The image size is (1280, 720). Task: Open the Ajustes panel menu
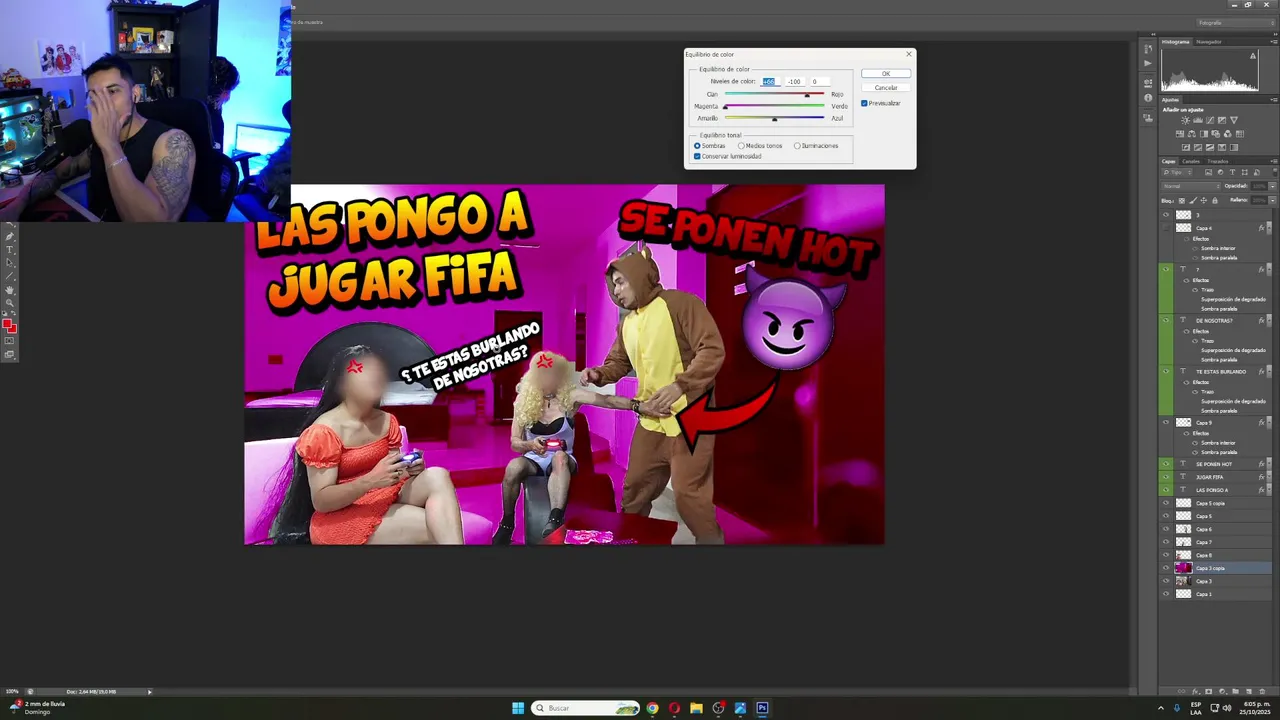pos(1274,100)
